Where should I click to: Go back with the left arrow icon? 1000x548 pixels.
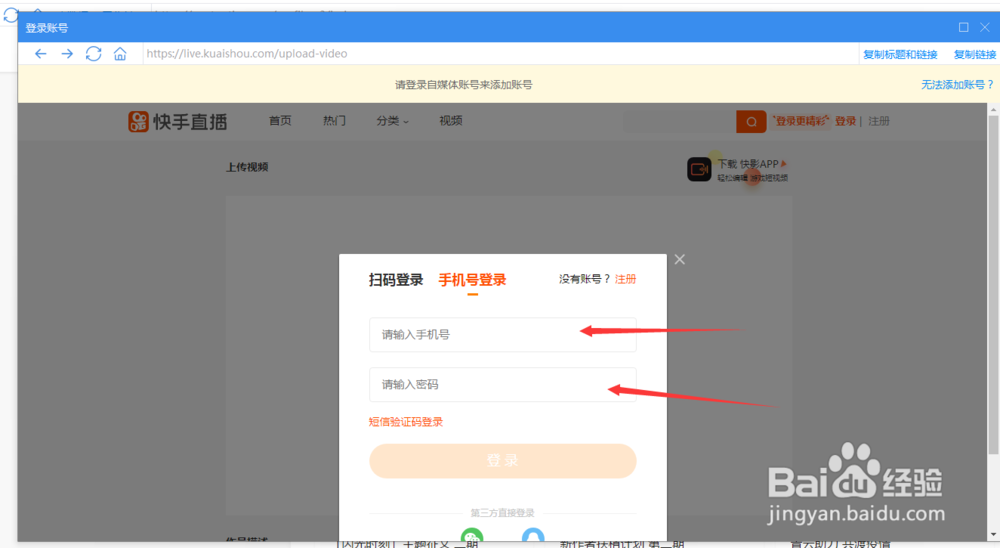tap(40, 54)
